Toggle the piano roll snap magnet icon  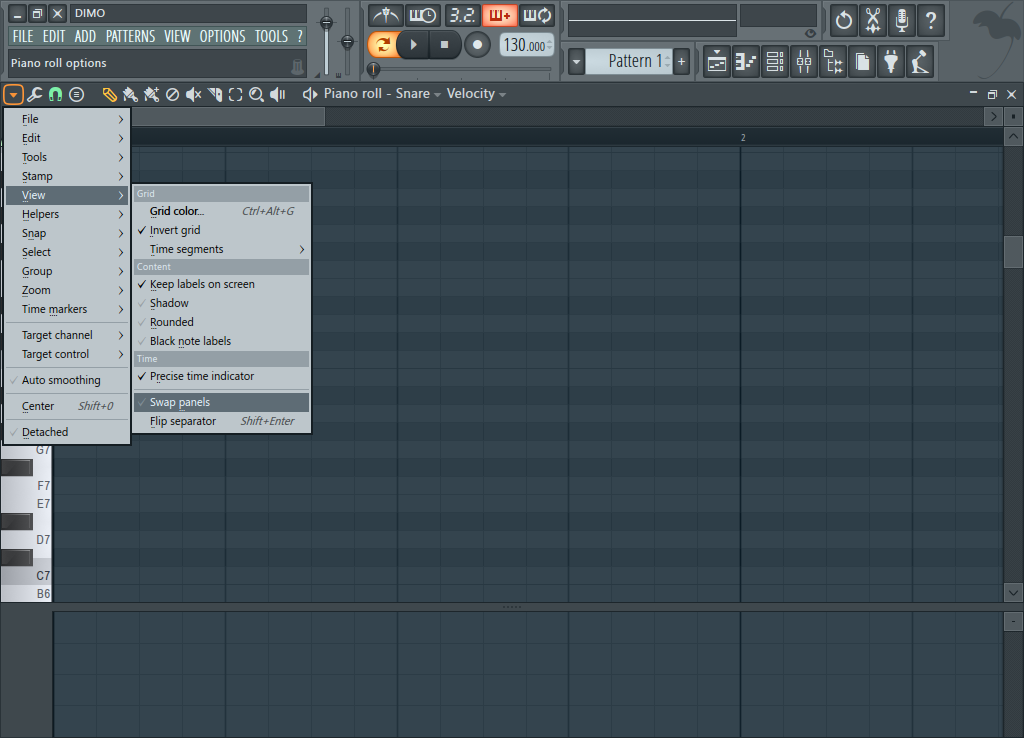click(56, 95)
